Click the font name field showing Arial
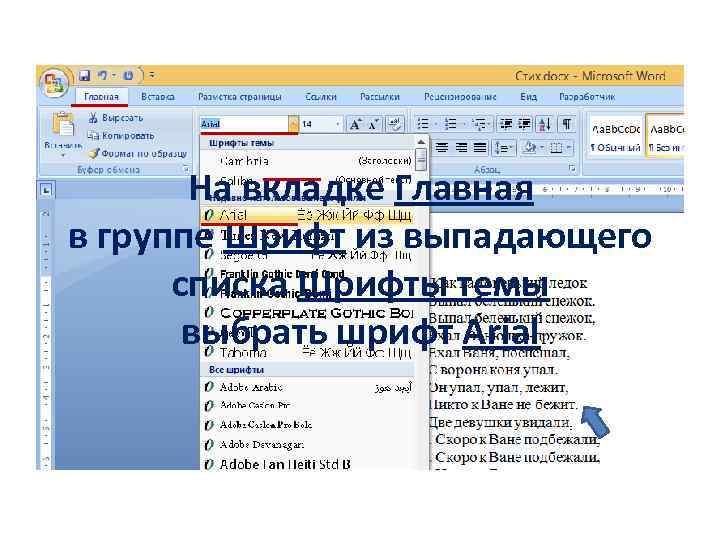Screen dimensions: 720x540 click(244, 124)
